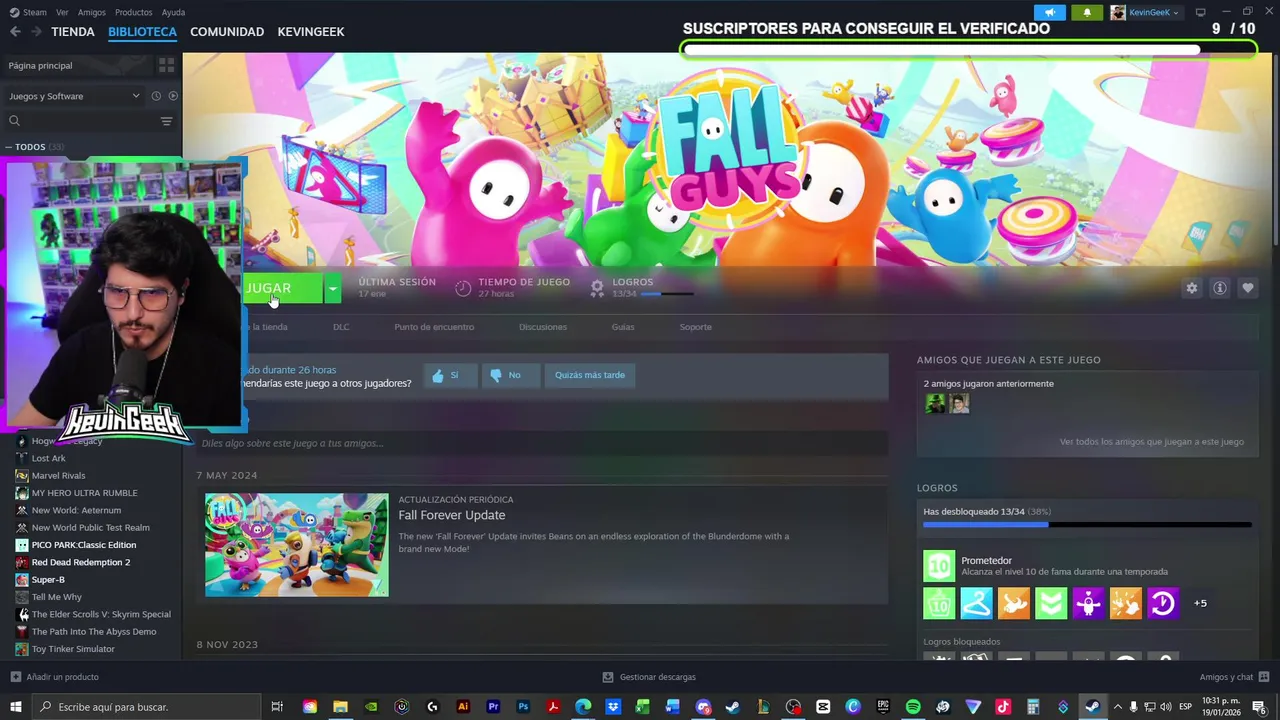Image resolution: width=1280 pixels, height=720 pixels.
Task: Click the announcements megaphone icon
Action: point(1049,12)
